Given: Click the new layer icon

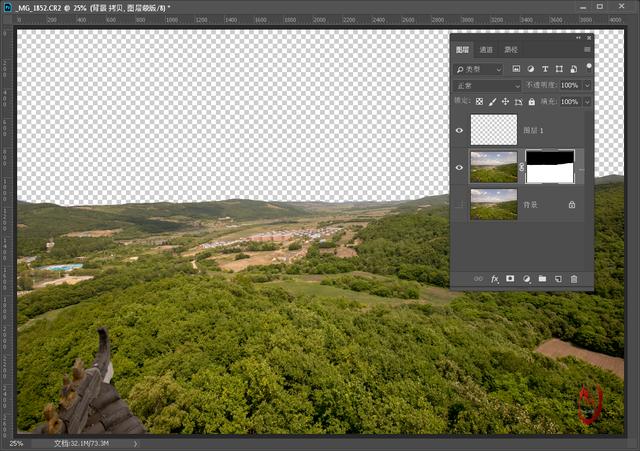Looking at the screenshot, I should pos(558,279).
